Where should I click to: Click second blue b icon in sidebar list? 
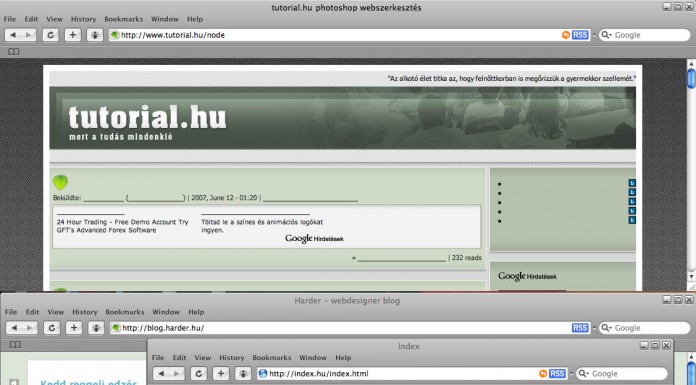tap(632, 192)
